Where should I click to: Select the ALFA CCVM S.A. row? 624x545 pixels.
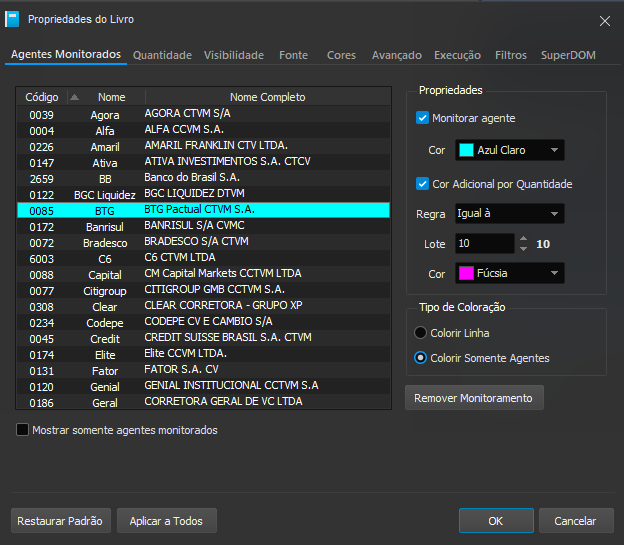coord(203,130)
